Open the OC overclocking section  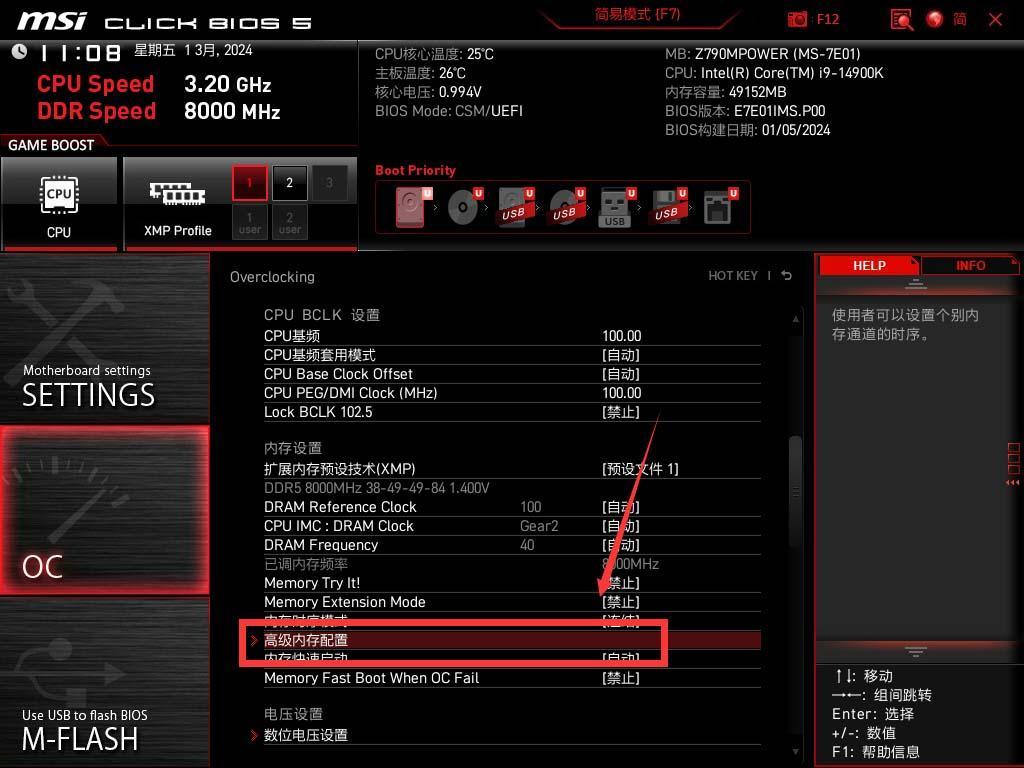(104, 511)
